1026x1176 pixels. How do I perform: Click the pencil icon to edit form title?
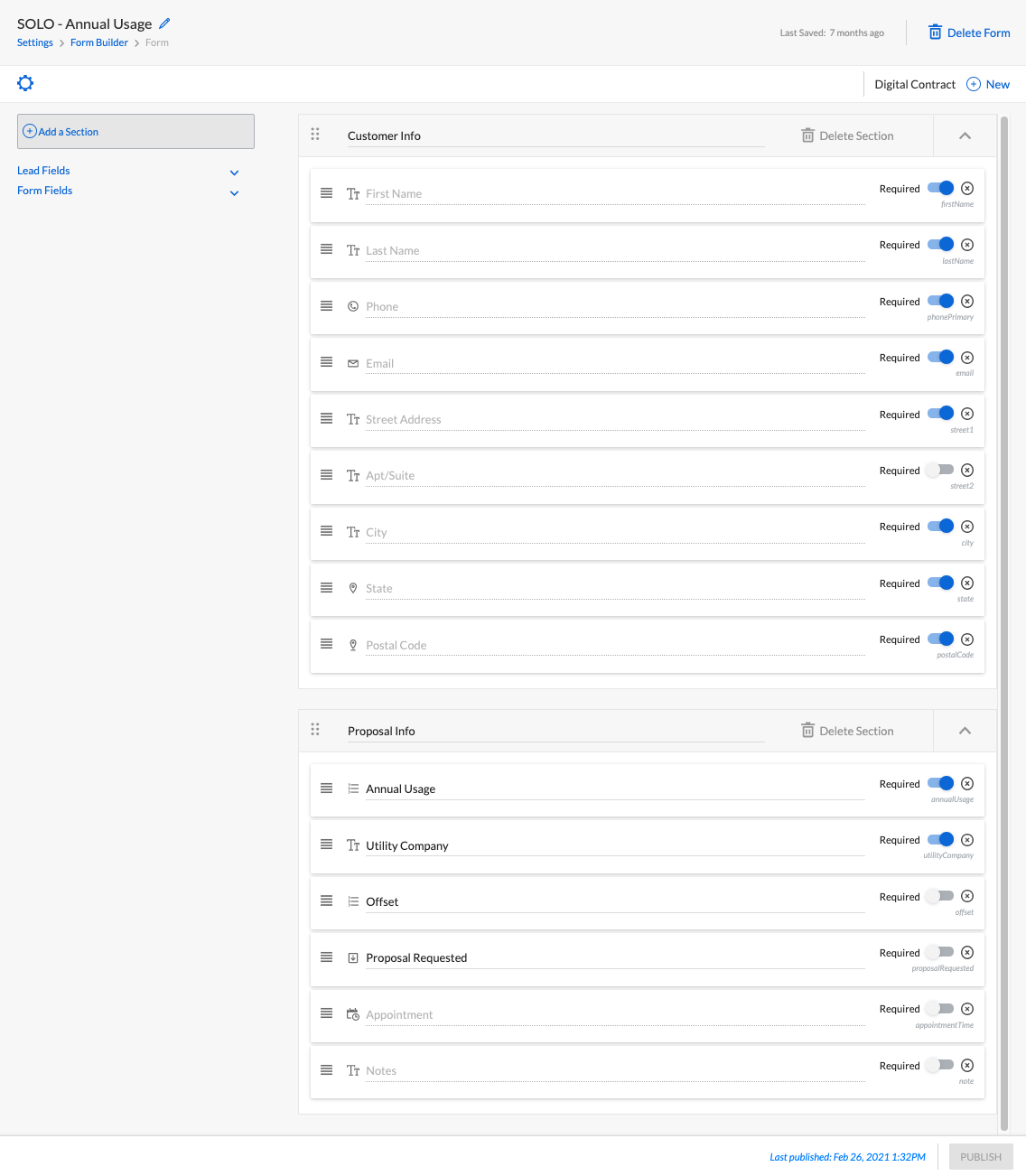click(x=164, y=23)
